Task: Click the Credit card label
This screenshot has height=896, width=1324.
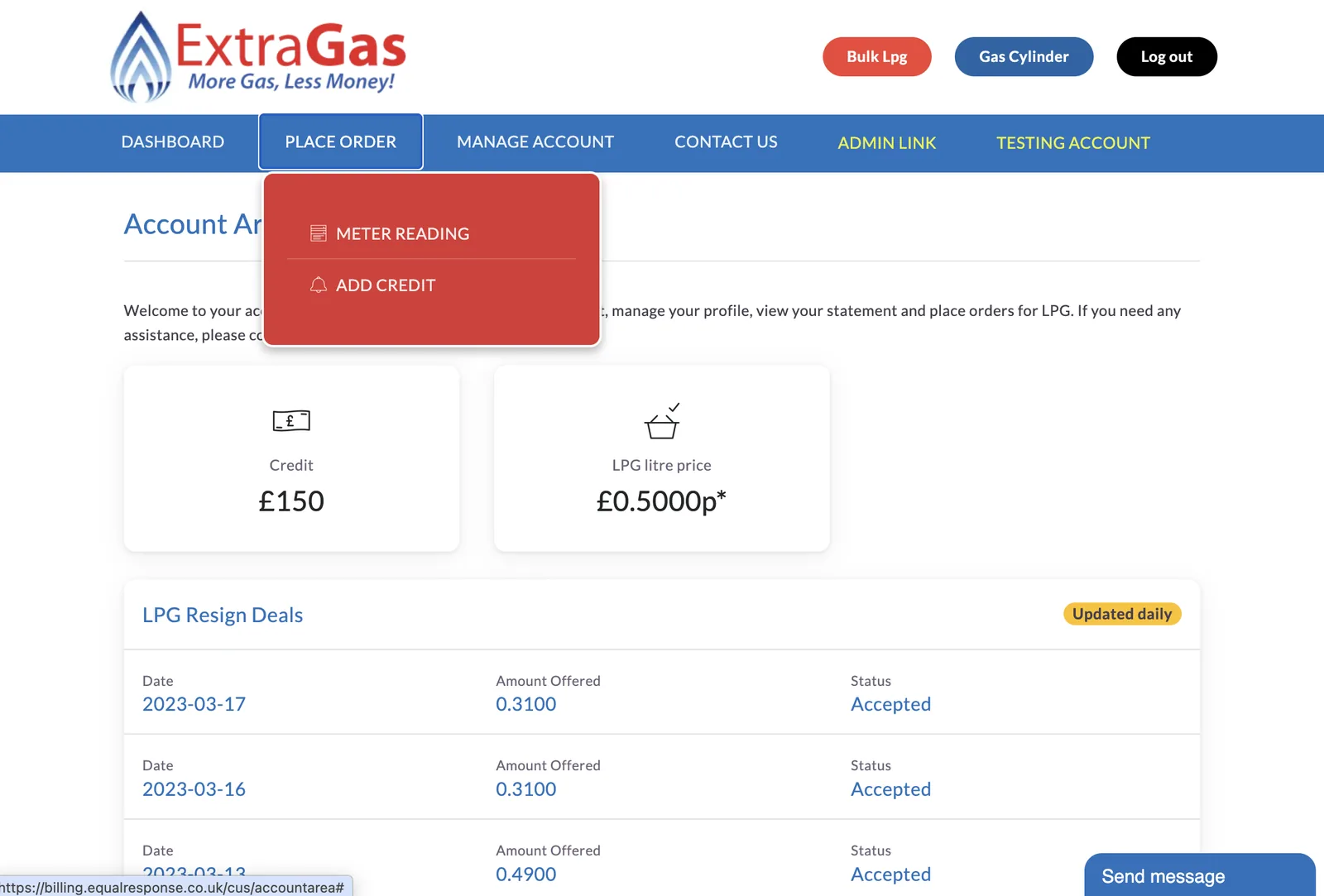Action: tap(291, 465)
